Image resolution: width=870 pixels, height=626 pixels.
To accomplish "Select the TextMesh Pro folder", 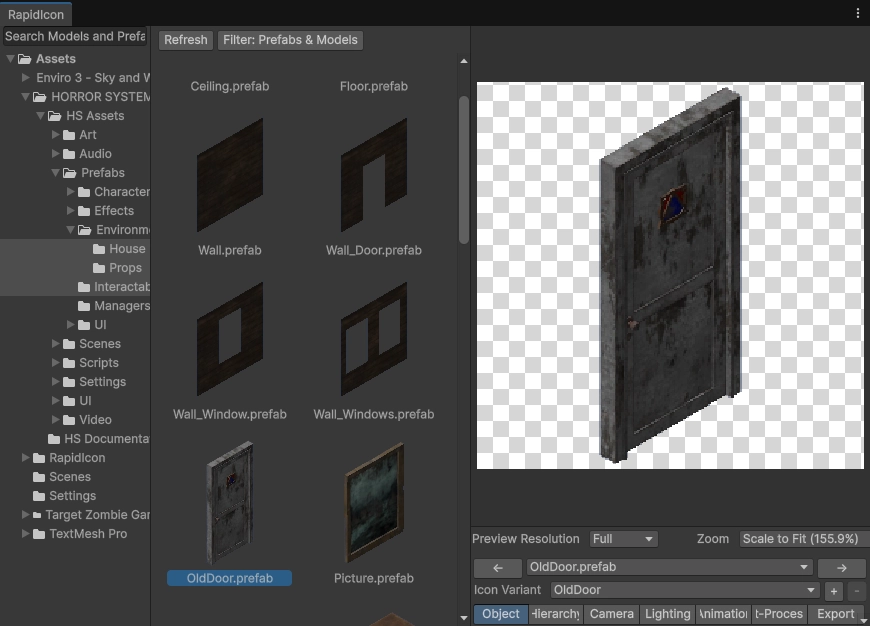I will click(x=88, y=534).
